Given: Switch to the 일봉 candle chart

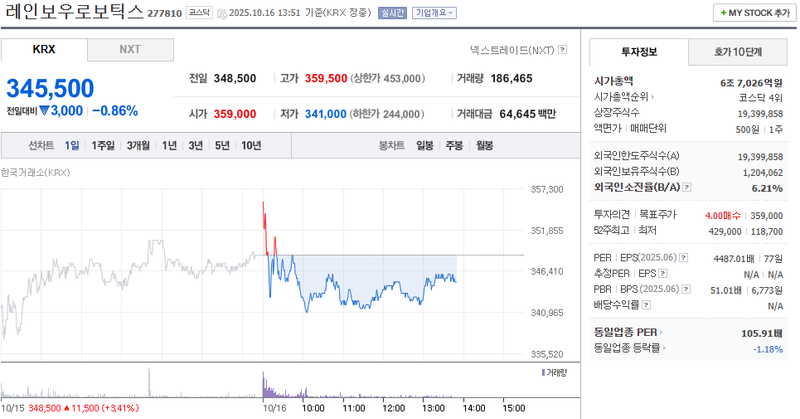Looking at the screenshot, I should 425,145.
